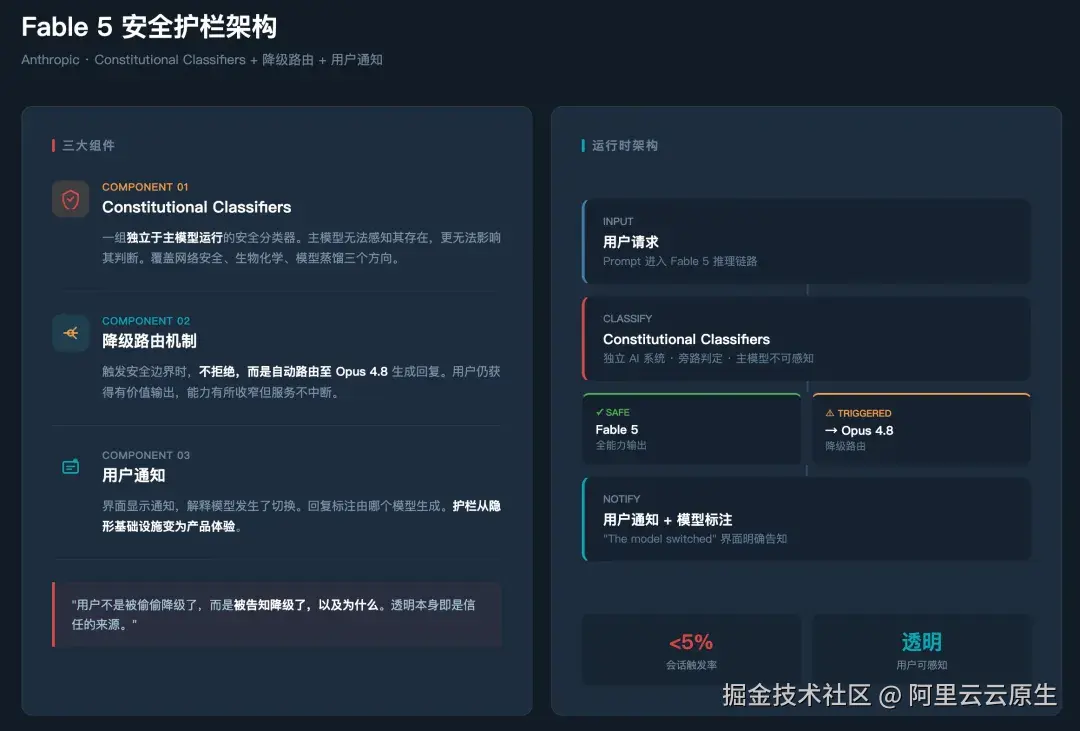This screenshot has height=731, width=1080.
Task: Click the description paragraph starting 一组独立于主模型运行
Action: pos(301,248)
